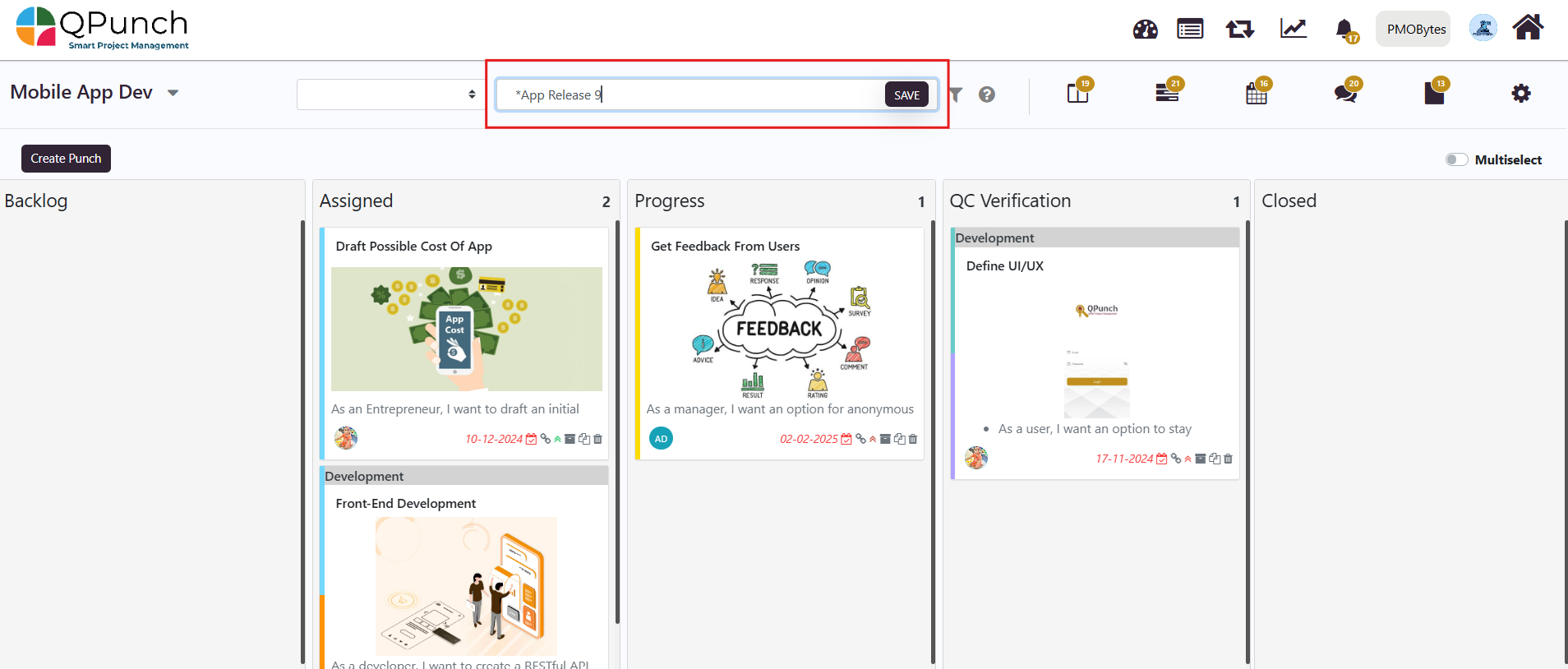Open the Front-End Development card title
Image resolution: width=1568 pixels, height=669 pixels.
click(x=406, y=503)
